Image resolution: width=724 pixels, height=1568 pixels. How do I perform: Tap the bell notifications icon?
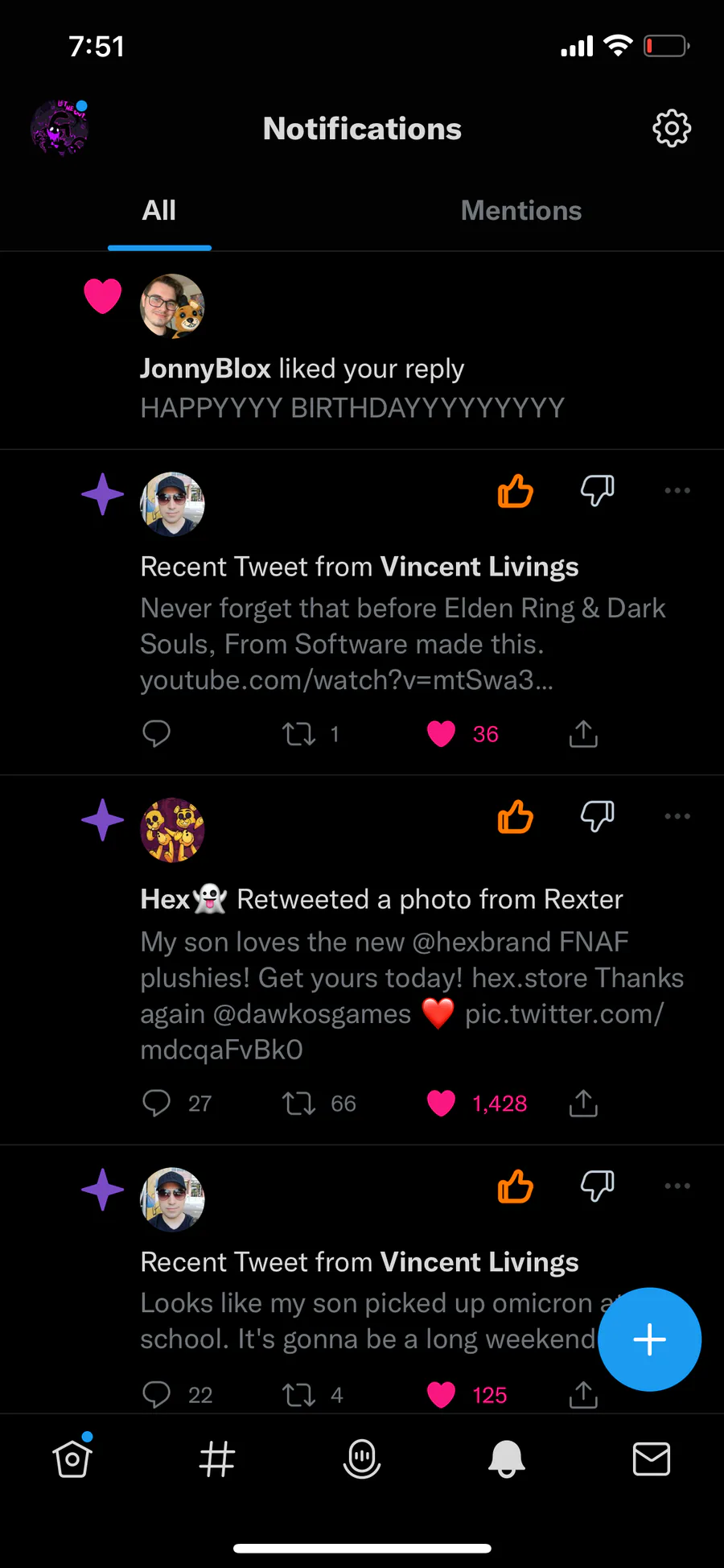coord(506,1459)
